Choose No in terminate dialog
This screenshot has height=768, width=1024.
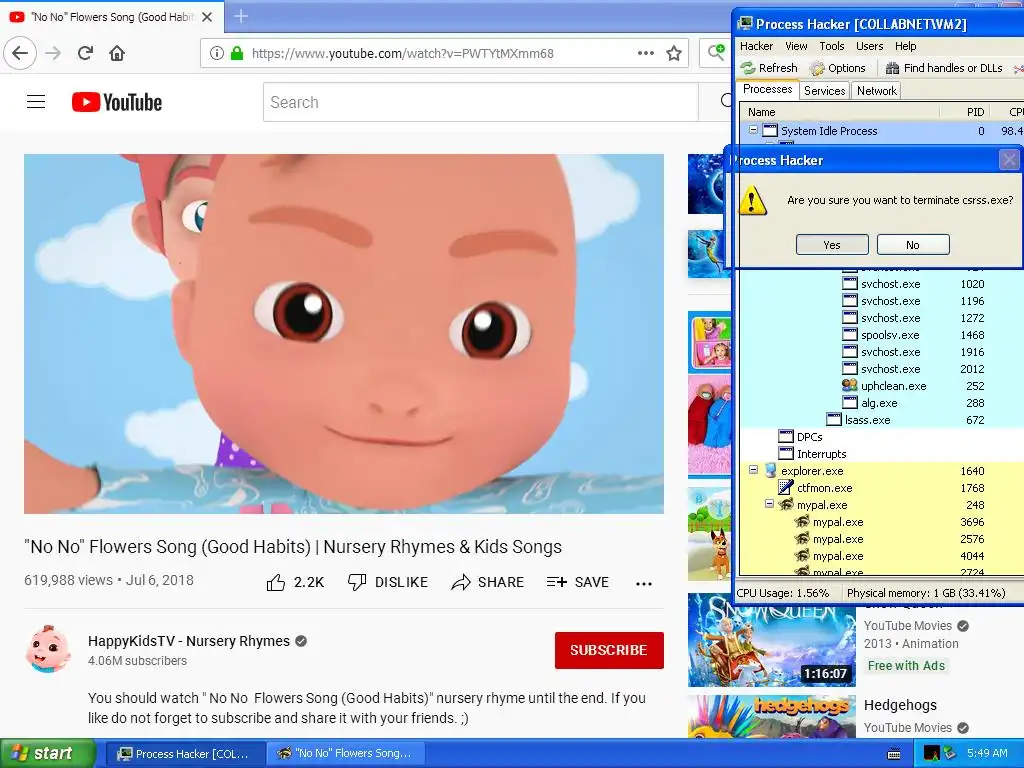pos(913,244)
